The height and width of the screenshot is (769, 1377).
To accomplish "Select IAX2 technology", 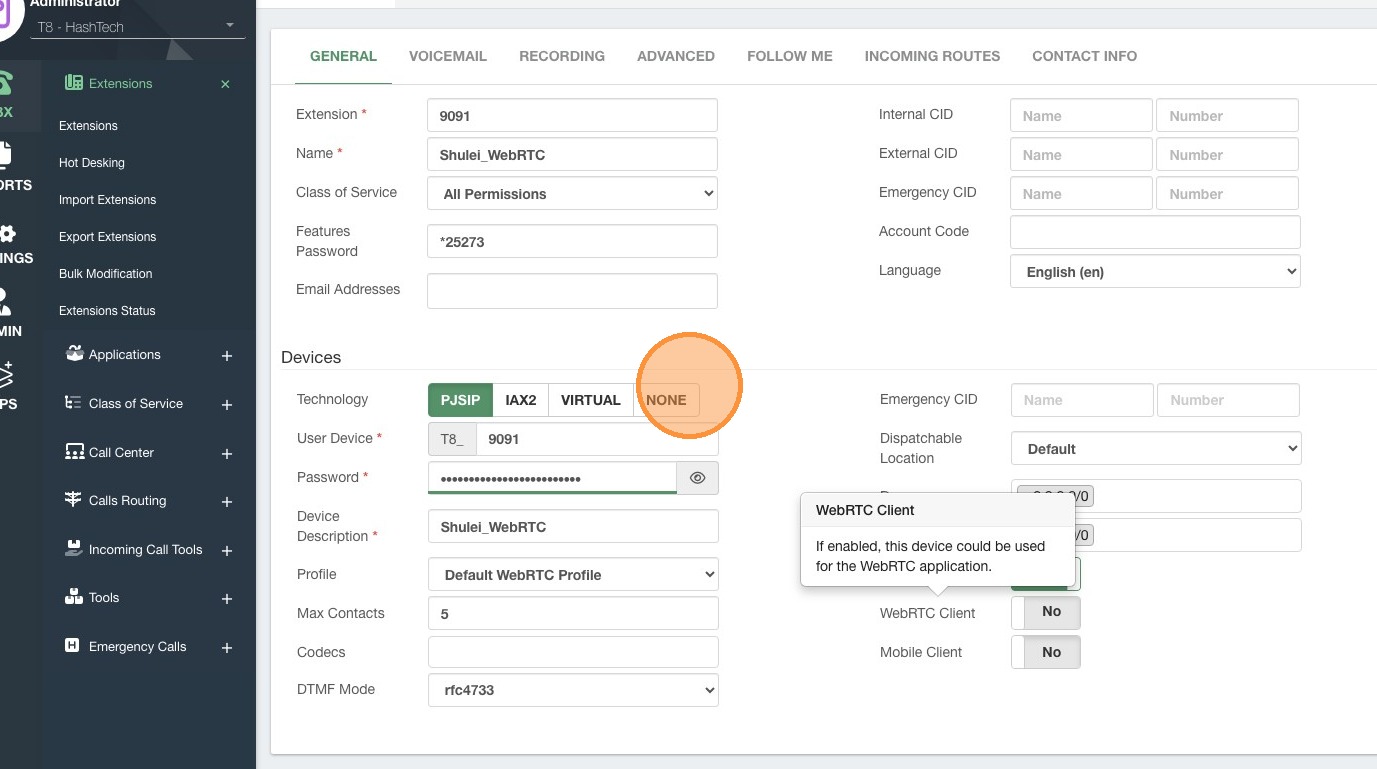I will point(520,400).
